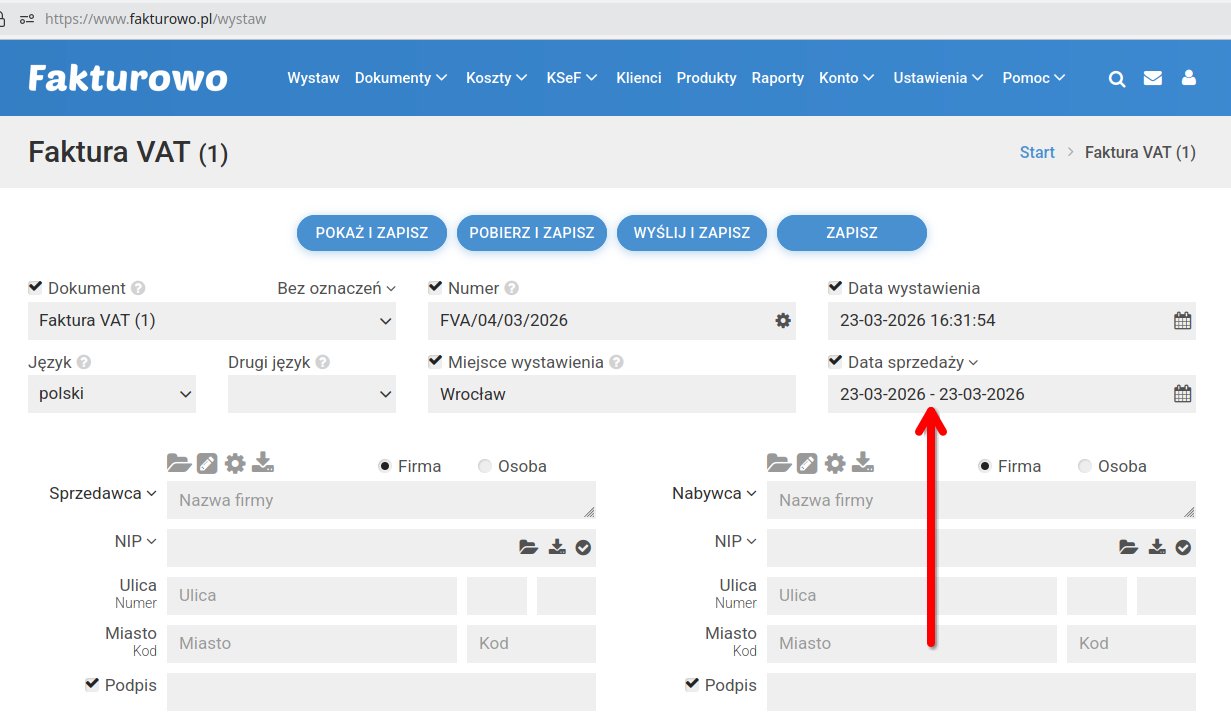Viewport: 1231px width, 717px height.
Task: Click the folder icon above Sprzedawca
Action: pos(178,463)
